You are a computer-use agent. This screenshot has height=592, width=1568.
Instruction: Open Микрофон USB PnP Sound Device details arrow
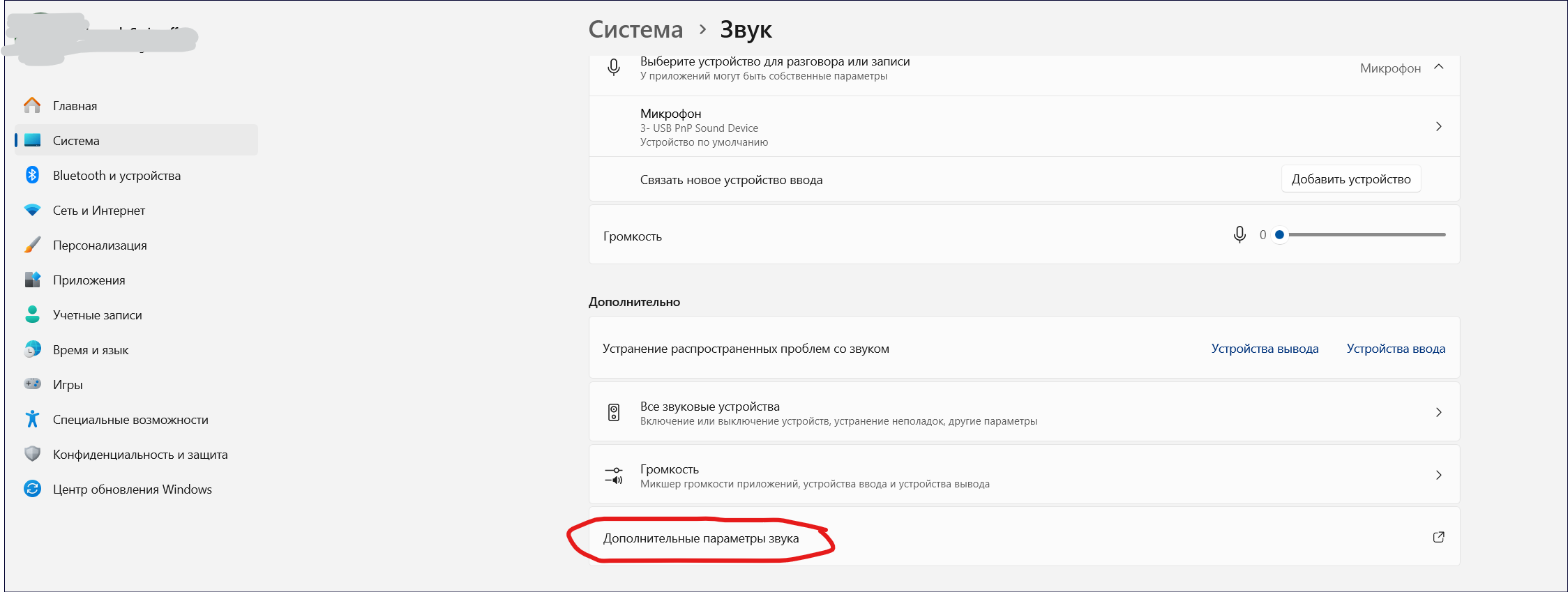(1438, 126)
